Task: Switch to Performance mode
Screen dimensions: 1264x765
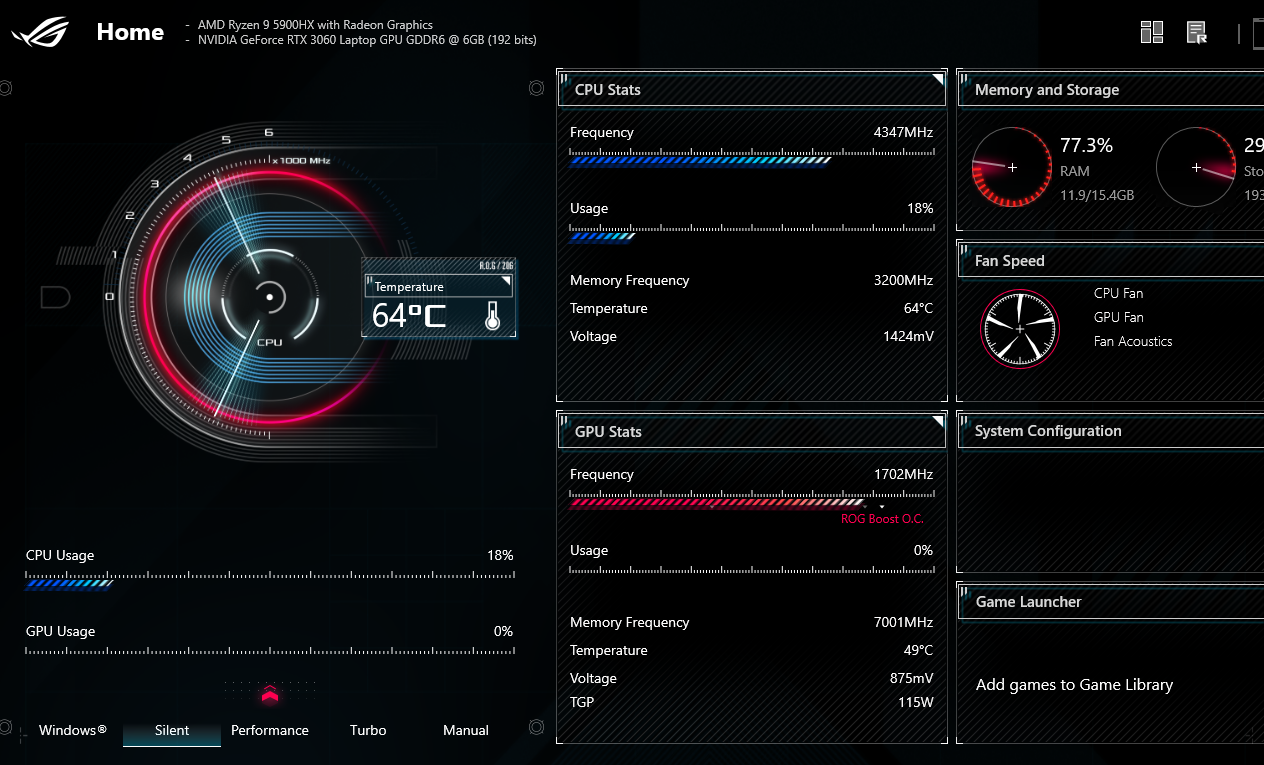Action: click(270, 730)
